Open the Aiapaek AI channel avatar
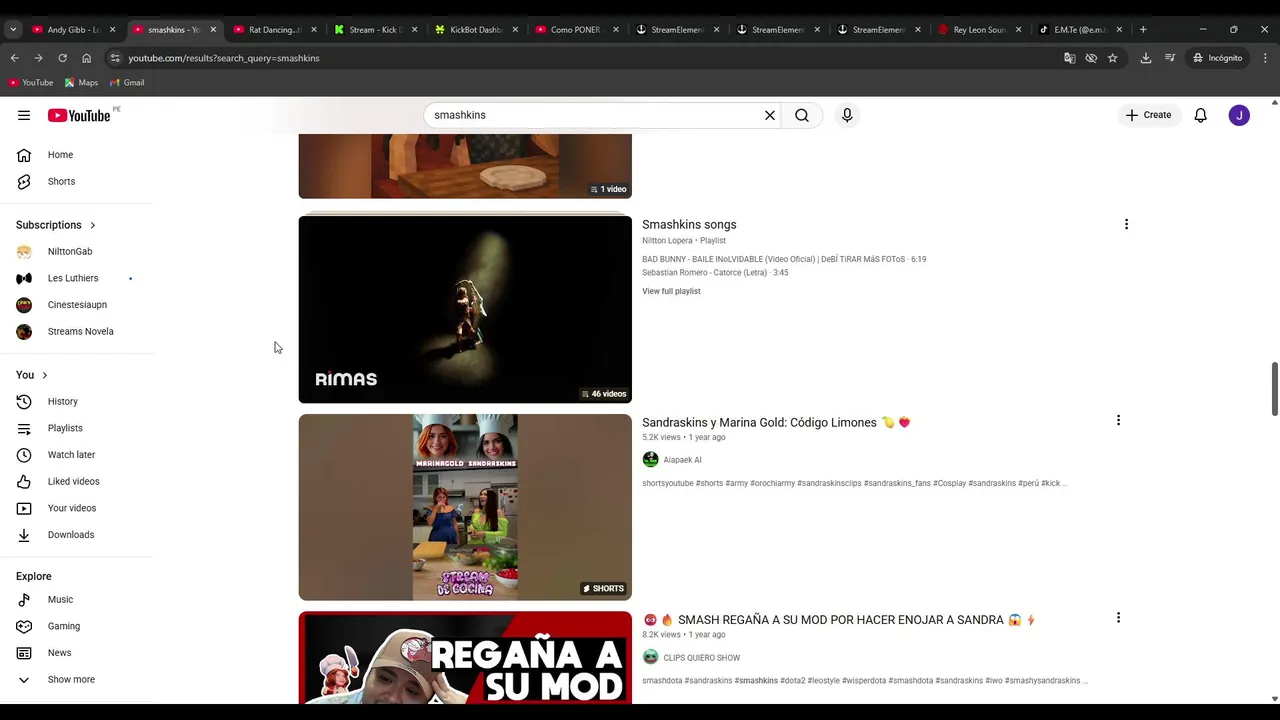This screenshot has height=720, width=1280. click(x=650, y=460)
